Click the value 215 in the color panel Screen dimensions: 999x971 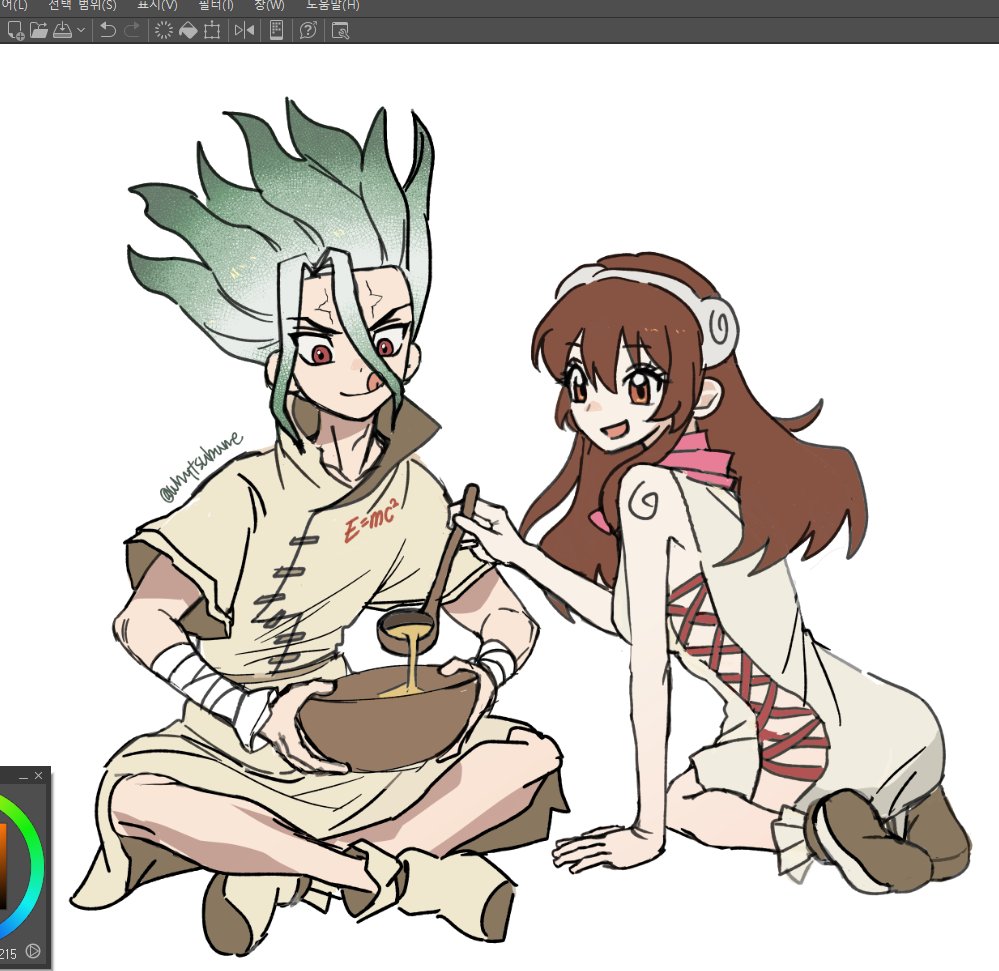tap(8, 954)
